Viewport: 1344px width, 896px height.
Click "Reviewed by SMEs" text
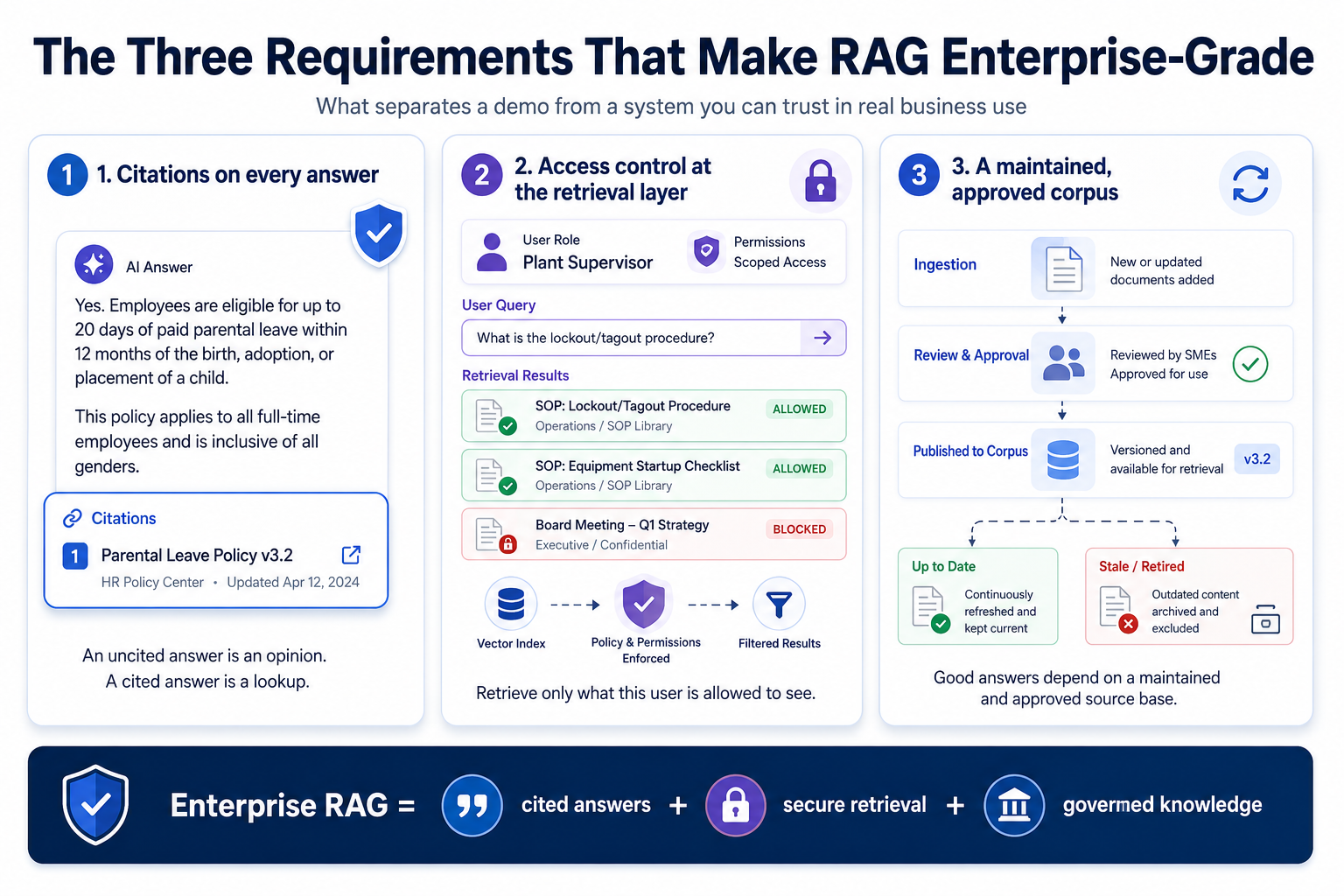click(1163, 354)
